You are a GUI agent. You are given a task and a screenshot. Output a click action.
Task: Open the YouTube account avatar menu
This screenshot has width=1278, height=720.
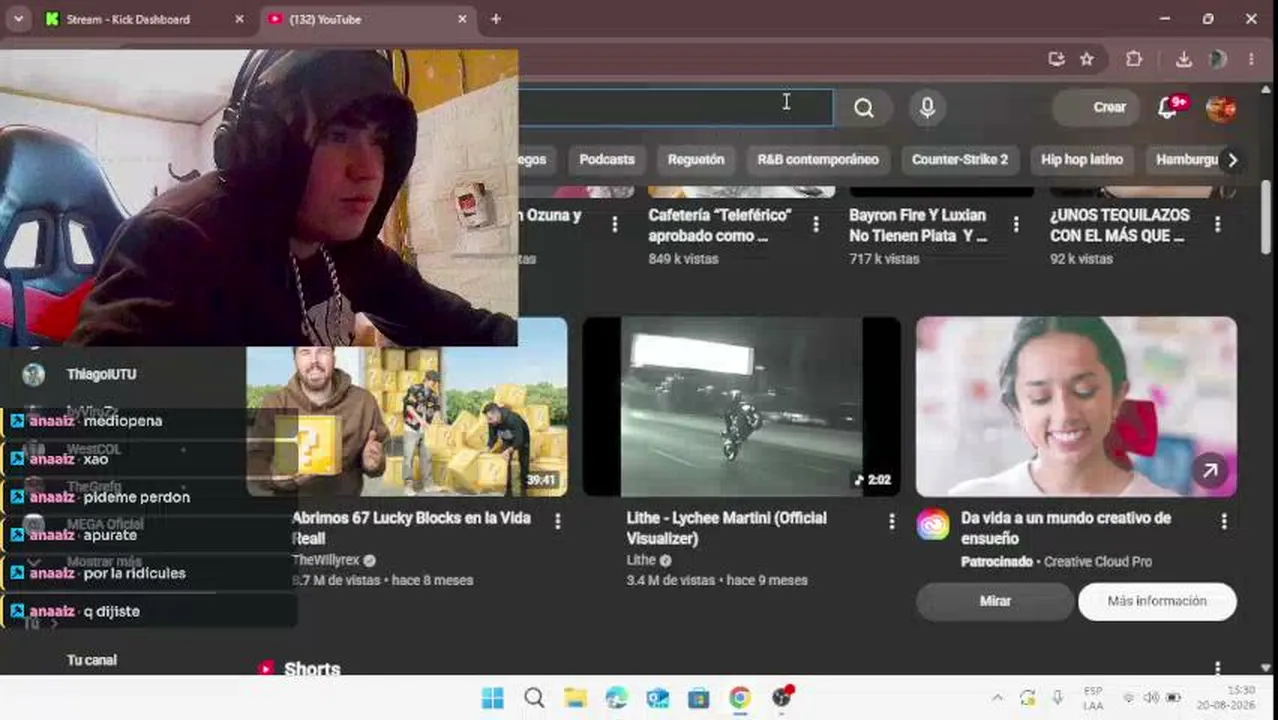(x=1221, y=108)
